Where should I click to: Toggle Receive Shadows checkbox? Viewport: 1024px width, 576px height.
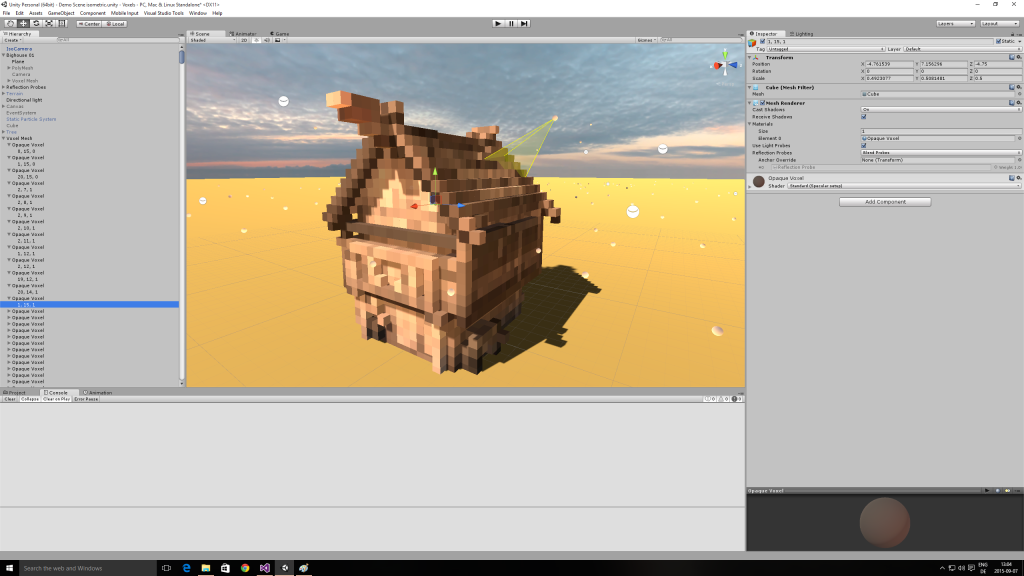click(x=863, y=117)
